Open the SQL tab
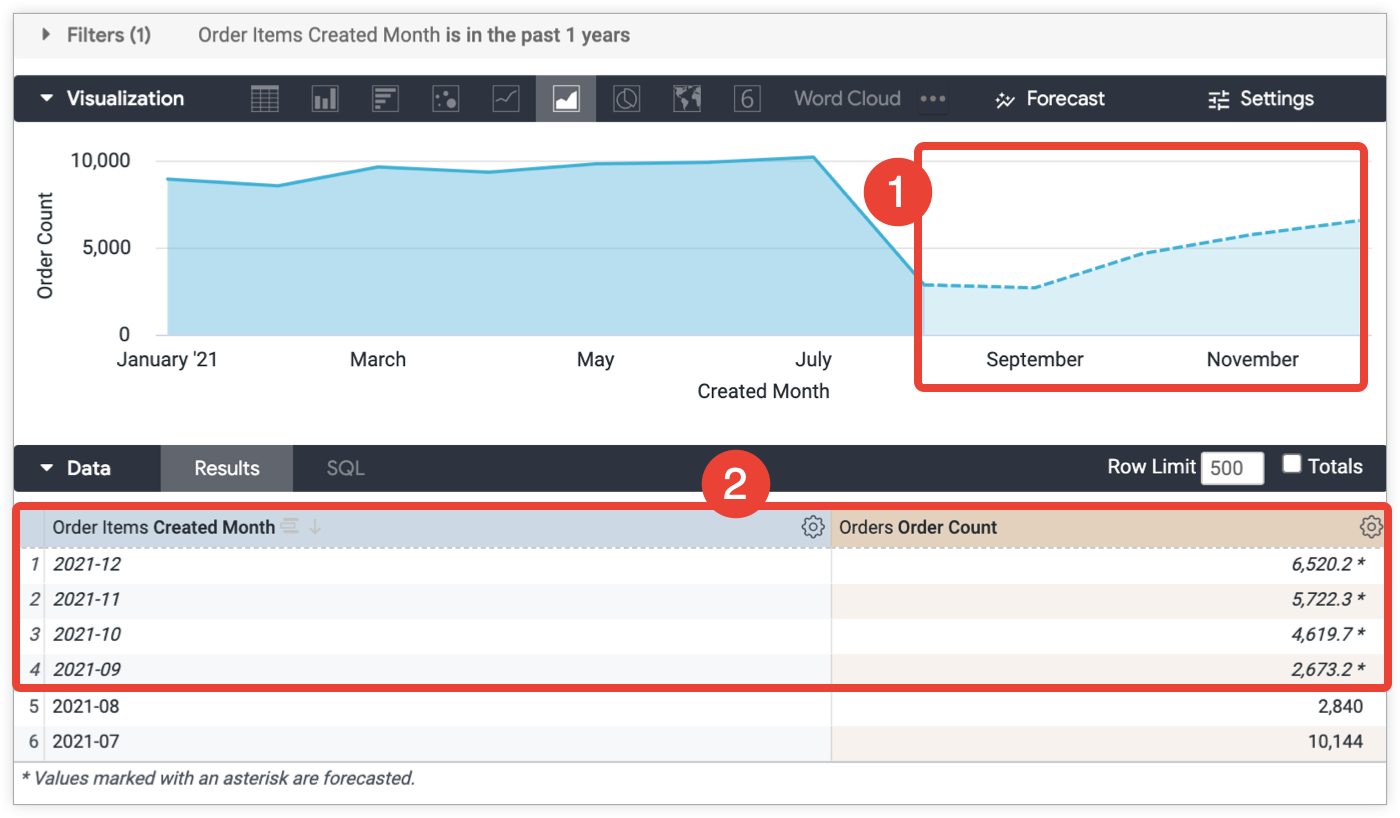This screenshot has width=1400, height=818. [345, 468]
